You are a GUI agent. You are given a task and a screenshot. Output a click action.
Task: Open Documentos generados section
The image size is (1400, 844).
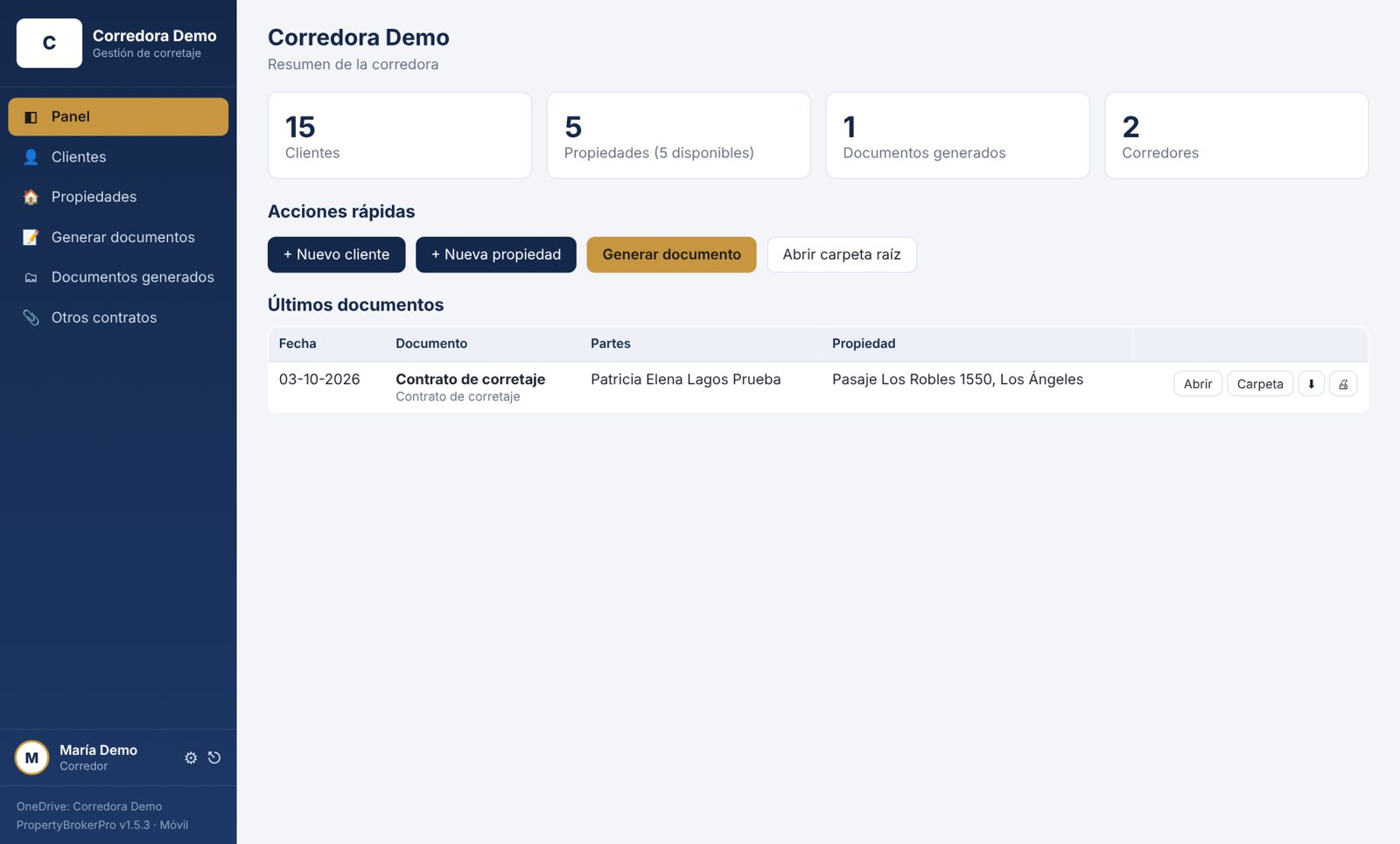pos(118,278)
